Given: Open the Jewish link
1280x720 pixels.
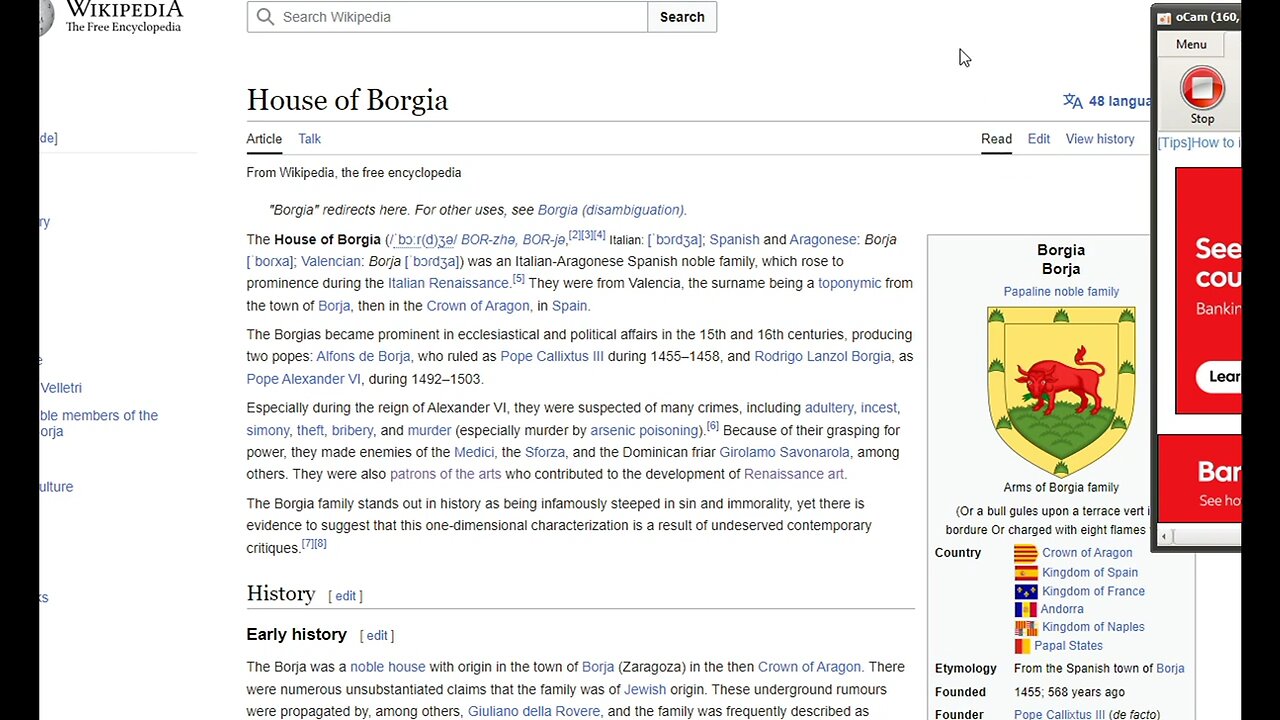Looking at the screenshot, I should pyautogui.click(x=645, y=689).
